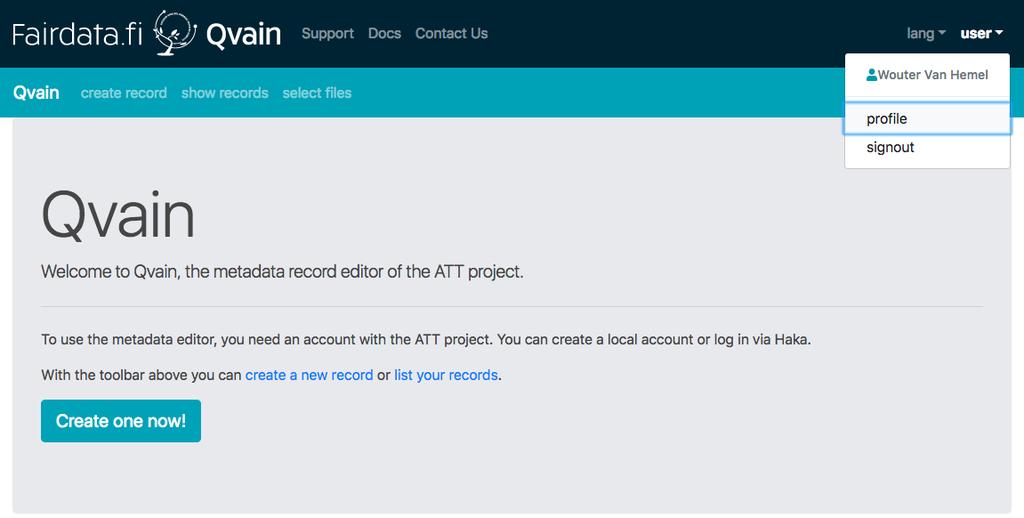Open the Support page

[328, 33]
